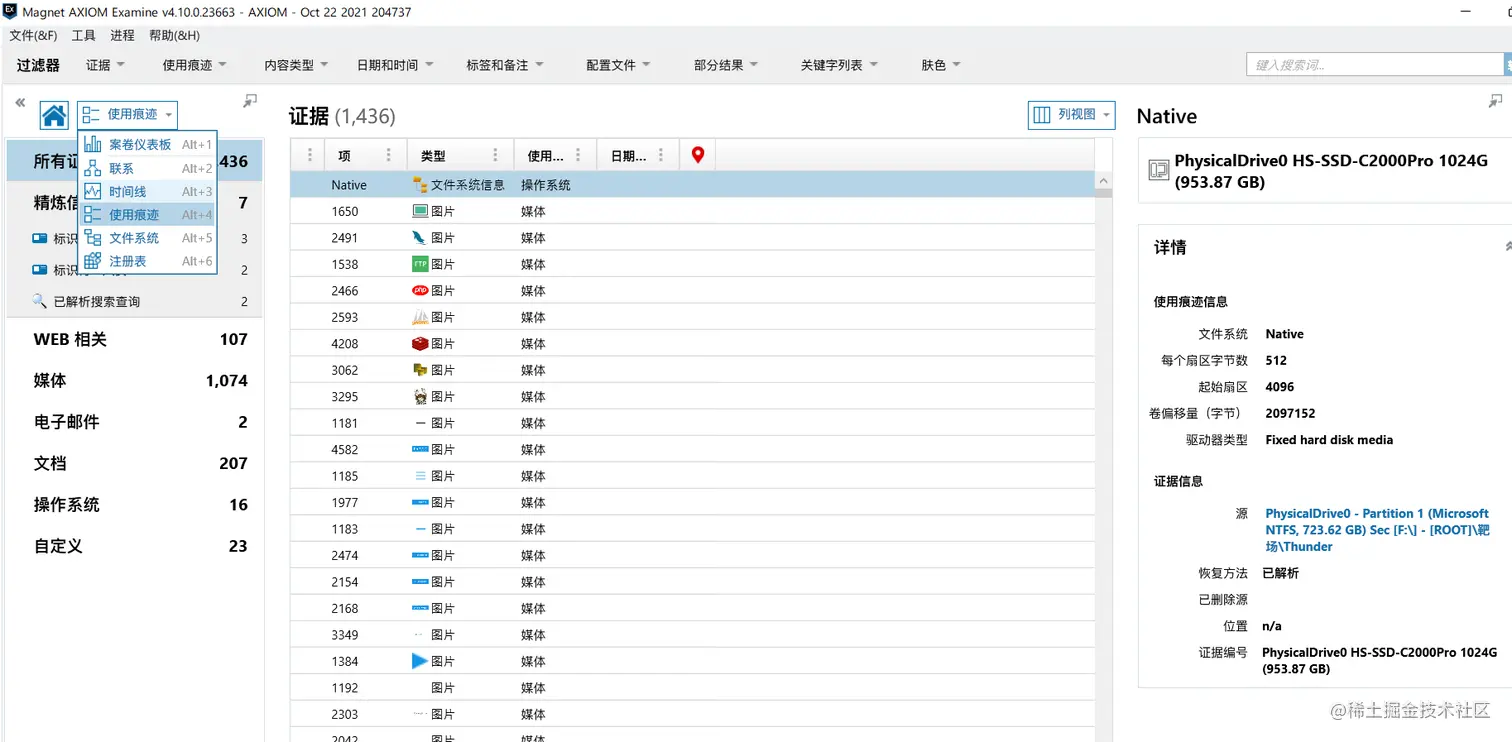Open the 肤色 filter dropdown
Viewport: 1512px width, 742px height.
click(x=941, y=65)
